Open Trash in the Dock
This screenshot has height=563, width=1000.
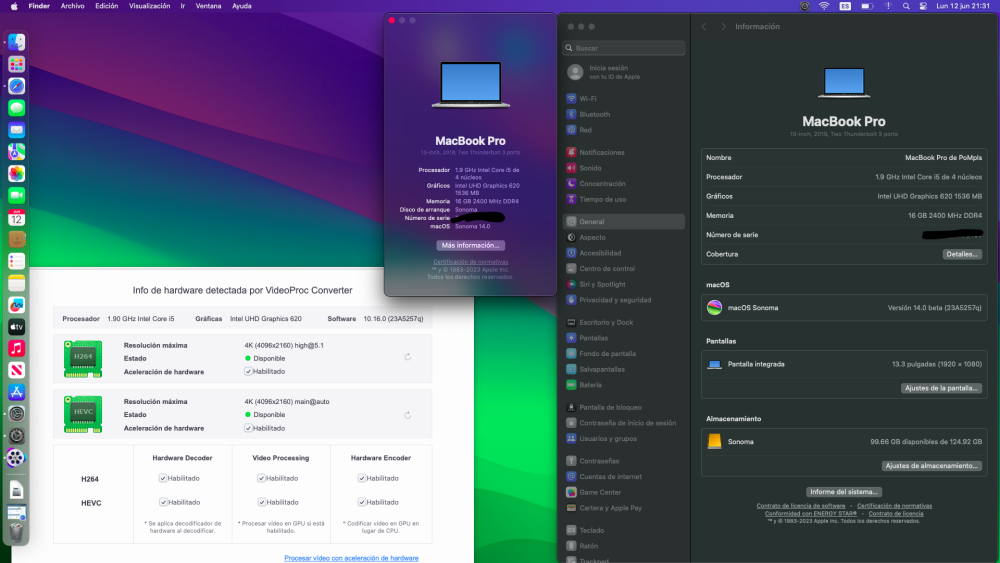(x=17, y=532)
